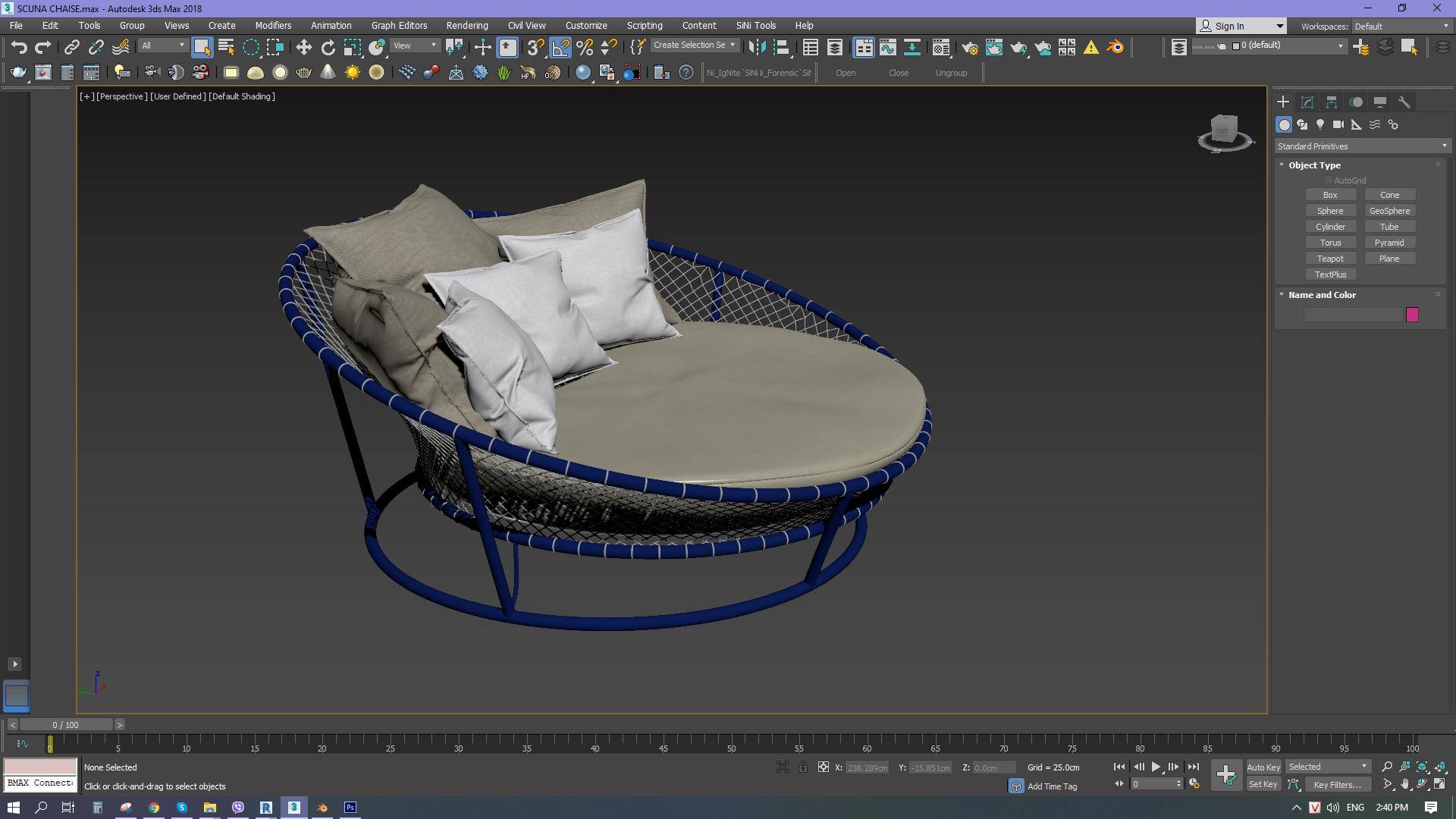Image resolution: width=1456 pixels, height=819 pixels.
Task: Toggle Selection Lock padlock icon
Action: tap(802, 767)
